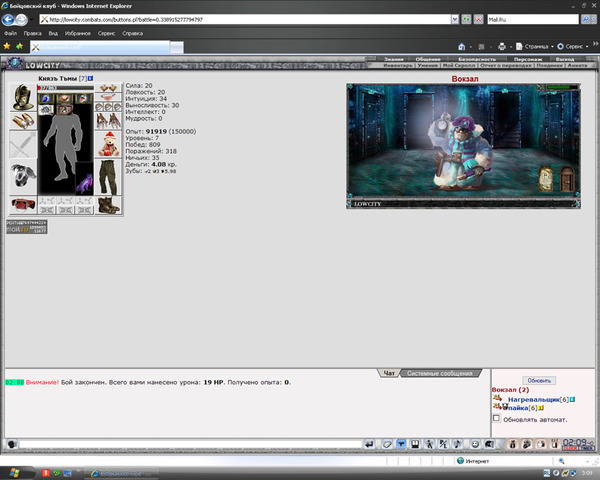This screenshot has width=600, height=480.
Task: Click the Favorites star icon
Action: (x=7, y=46)
